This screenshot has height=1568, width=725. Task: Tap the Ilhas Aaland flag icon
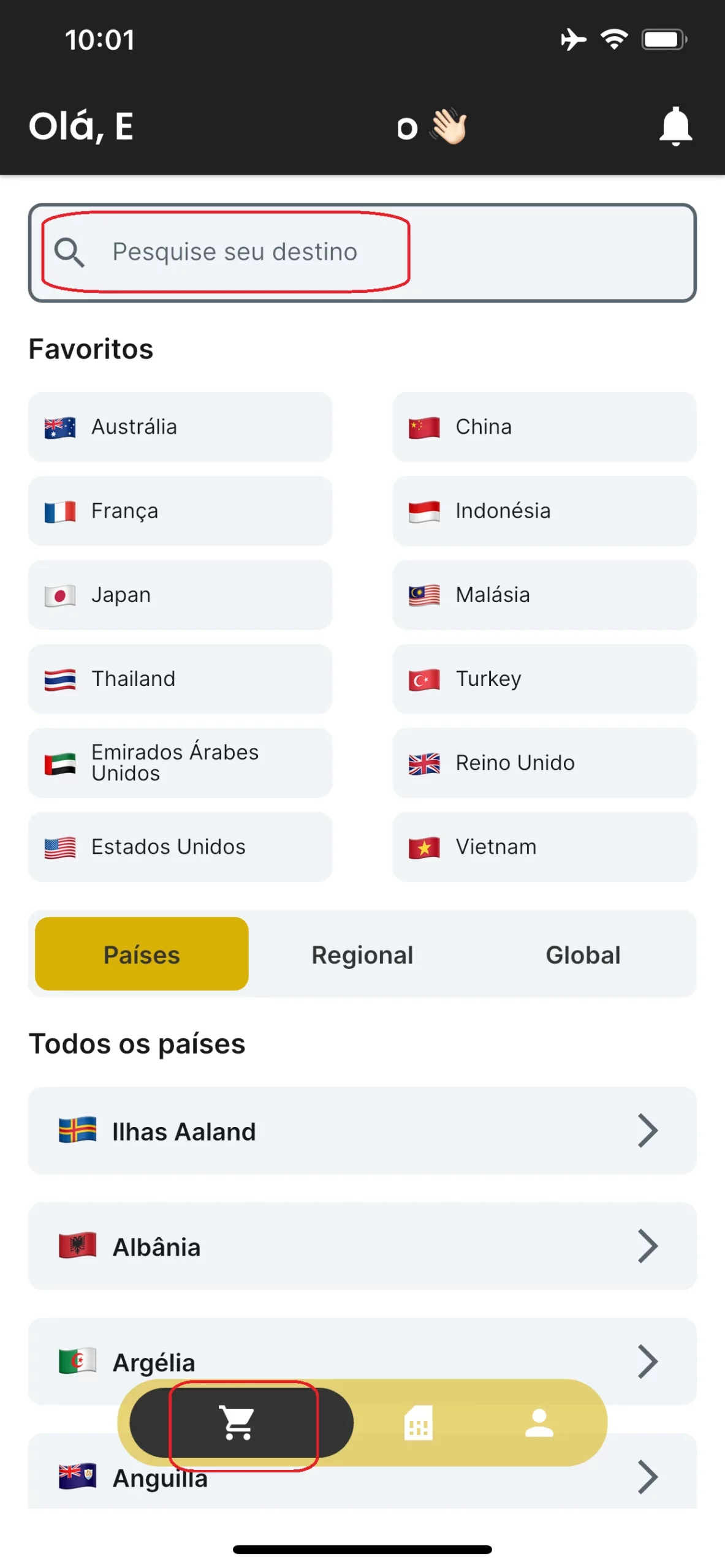tap(77, 1130)
